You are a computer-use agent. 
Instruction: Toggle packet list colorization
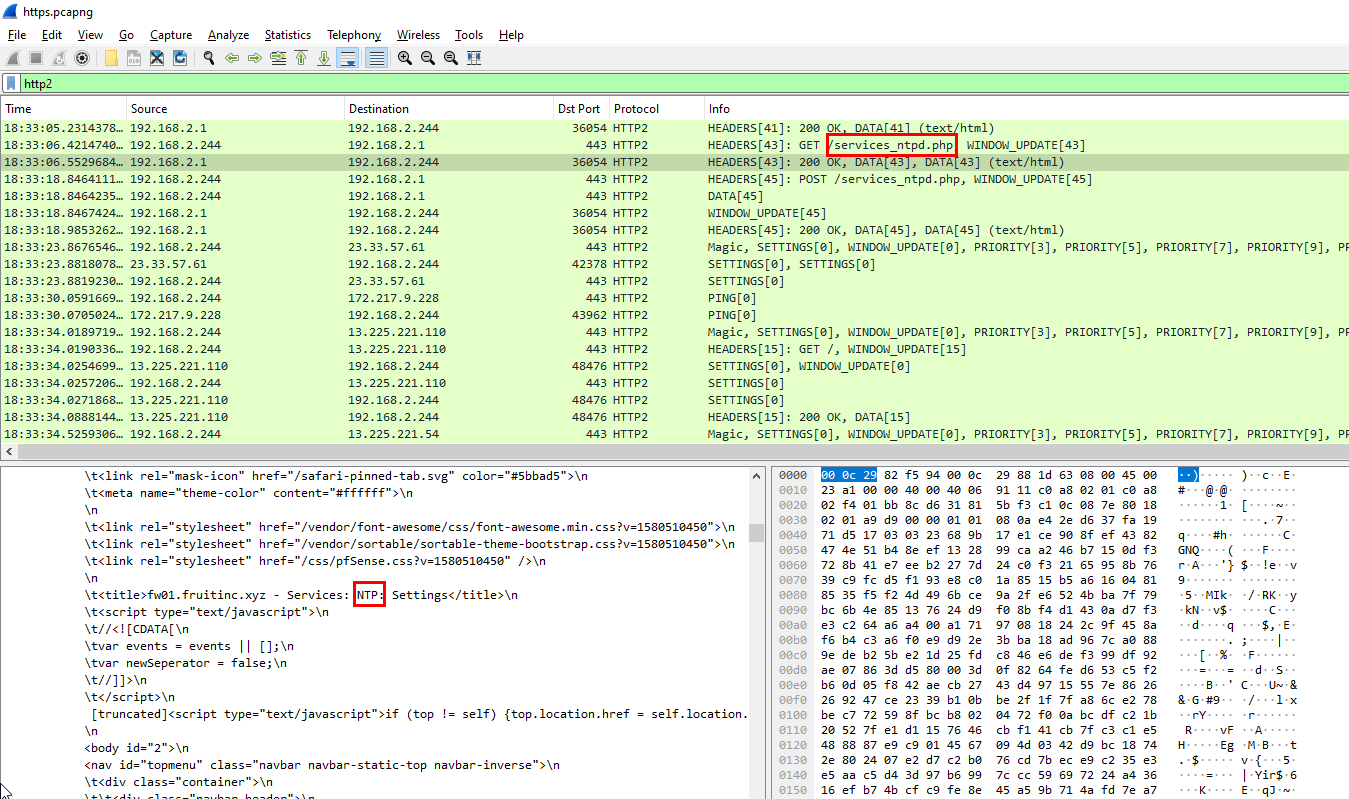[x=376, y=58]
